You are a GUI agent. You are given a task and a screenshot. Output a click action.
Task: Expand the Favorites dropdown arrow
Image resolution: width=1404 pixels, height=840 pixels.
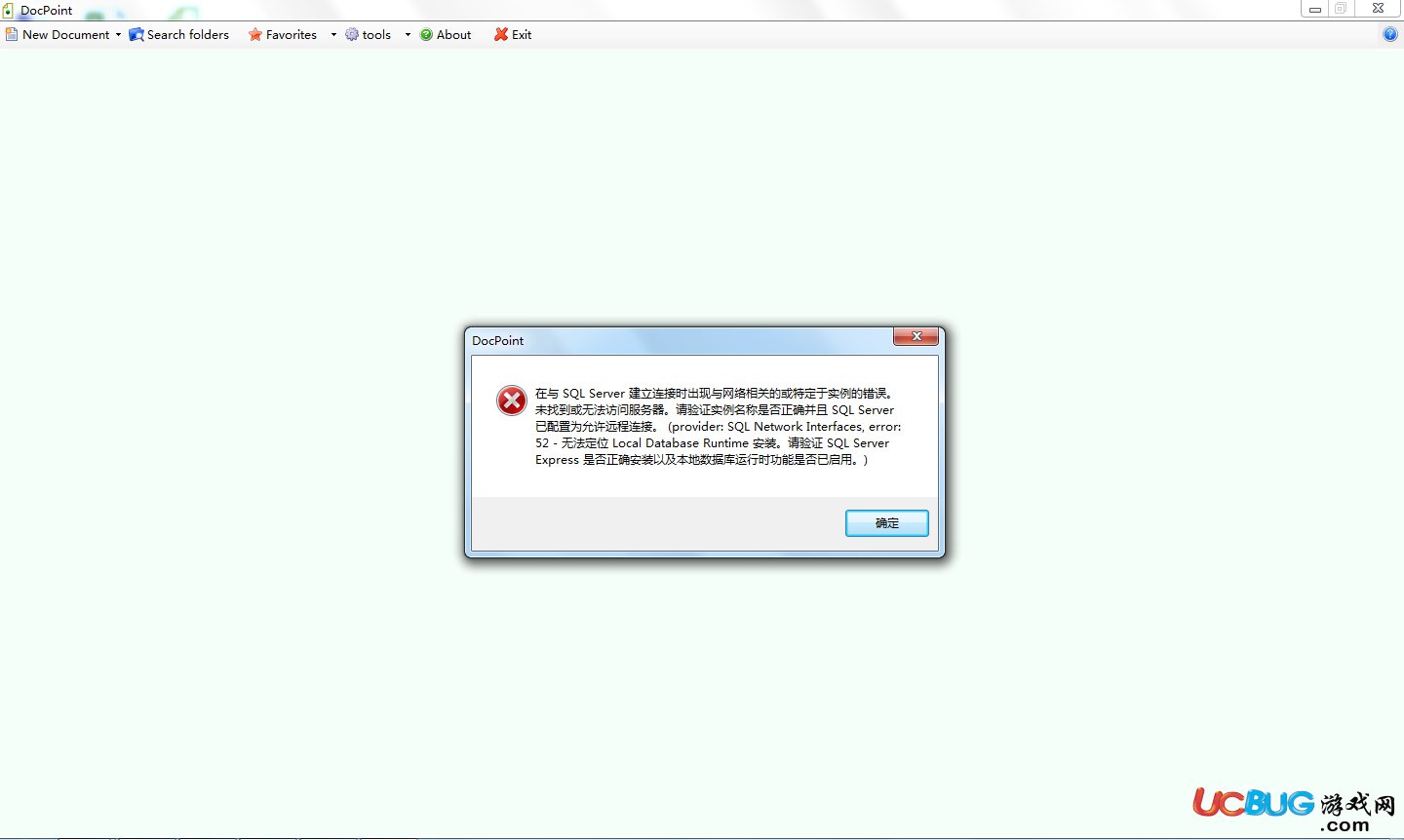tap(333, 34)
